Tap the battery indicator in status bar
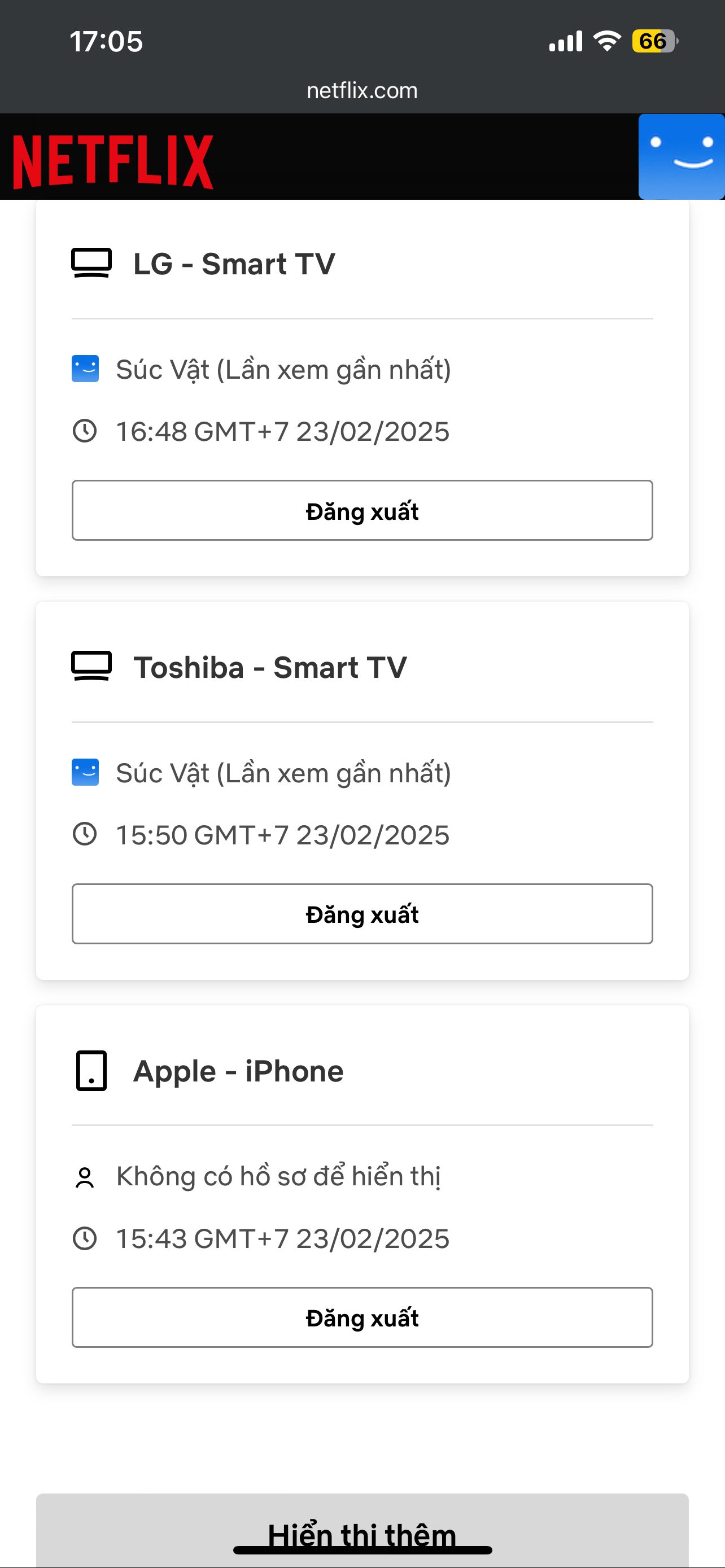725x1568 pixels. (x=654, y=41)
